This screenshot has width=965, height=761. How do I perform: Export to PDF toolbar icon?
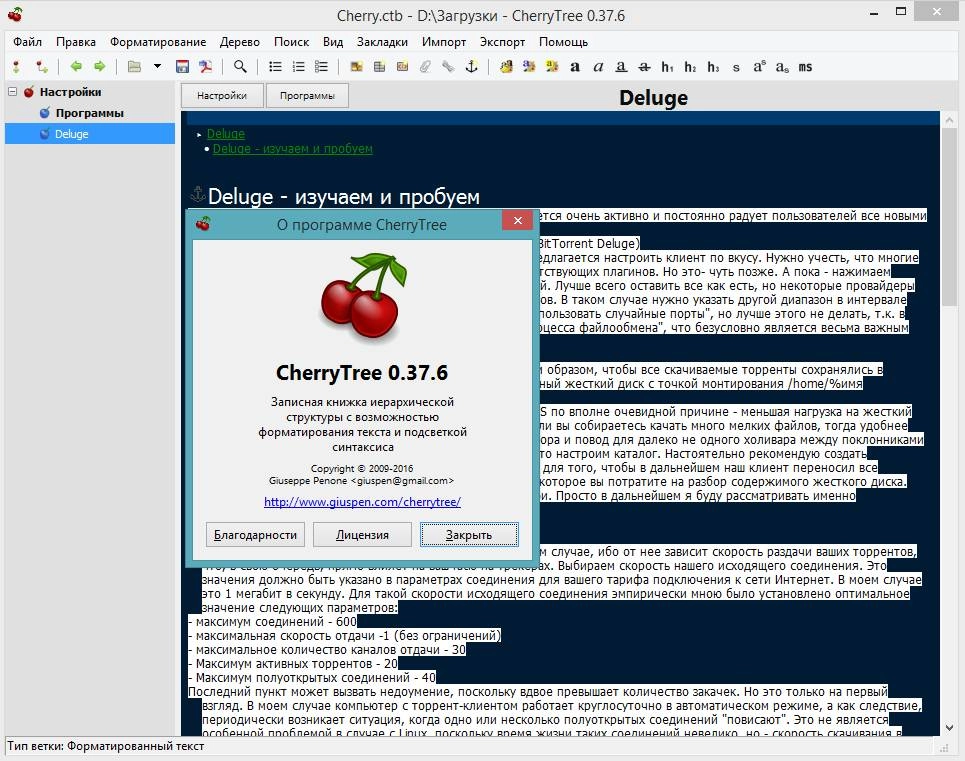205,66
